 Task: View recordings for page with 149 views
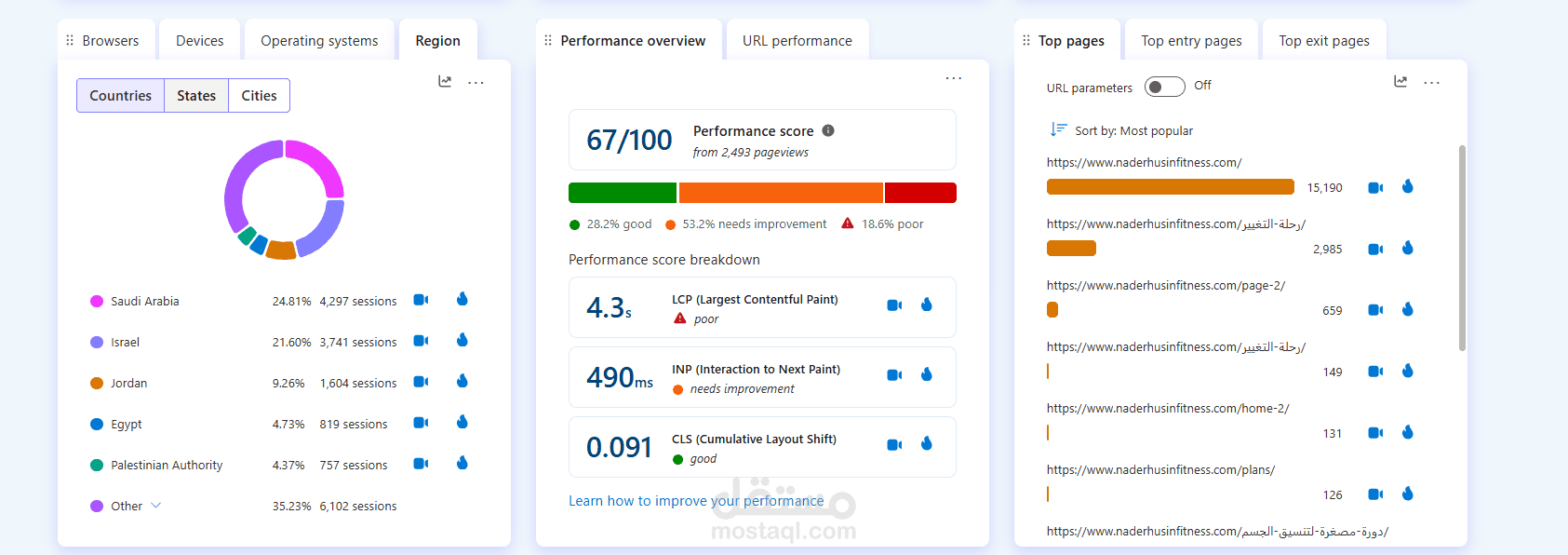pyautogui.click(x=1375, y=372)
